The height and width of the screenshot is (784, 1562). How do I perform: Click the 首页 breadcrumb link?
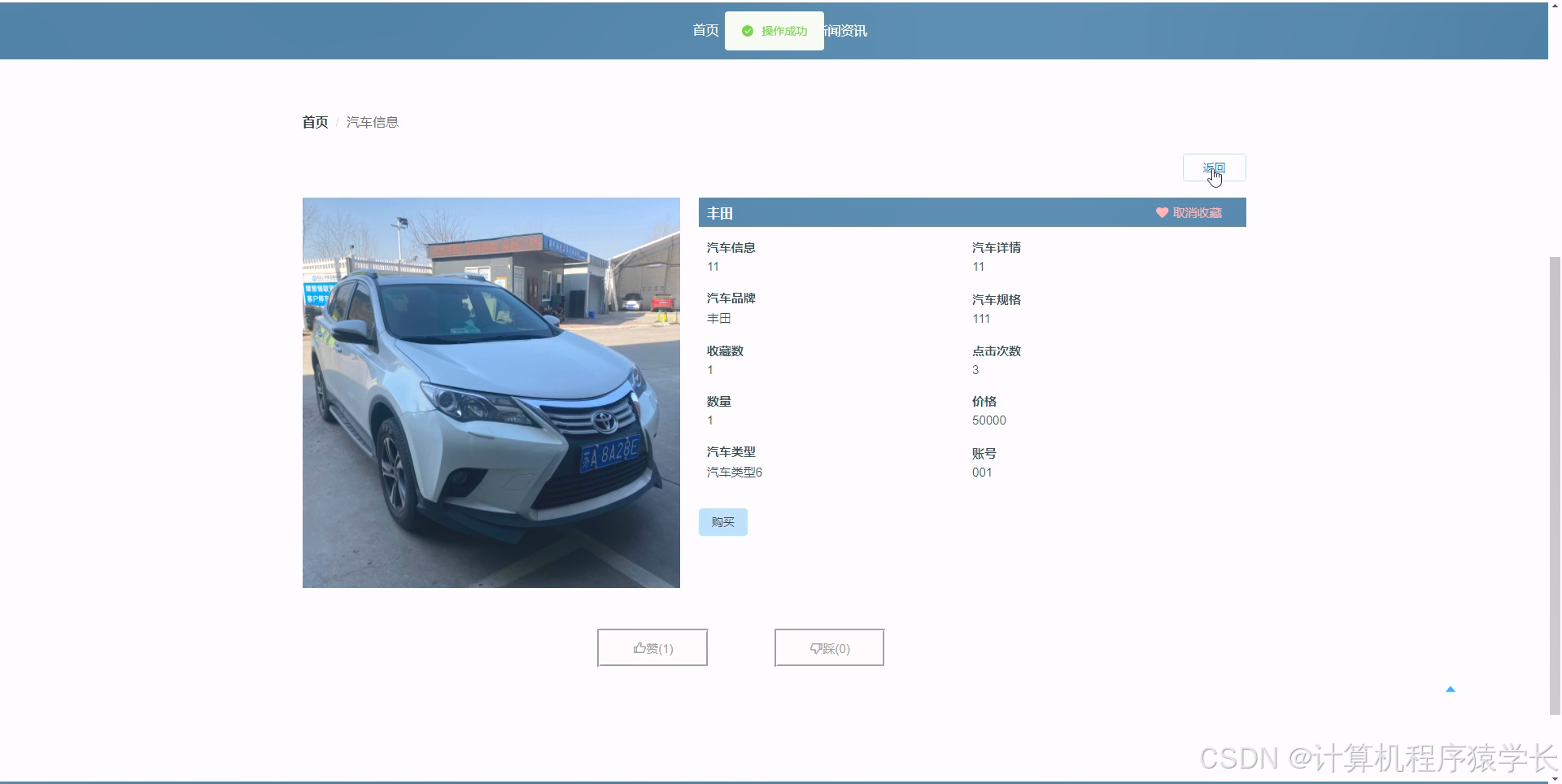click(x=315, y=122)
